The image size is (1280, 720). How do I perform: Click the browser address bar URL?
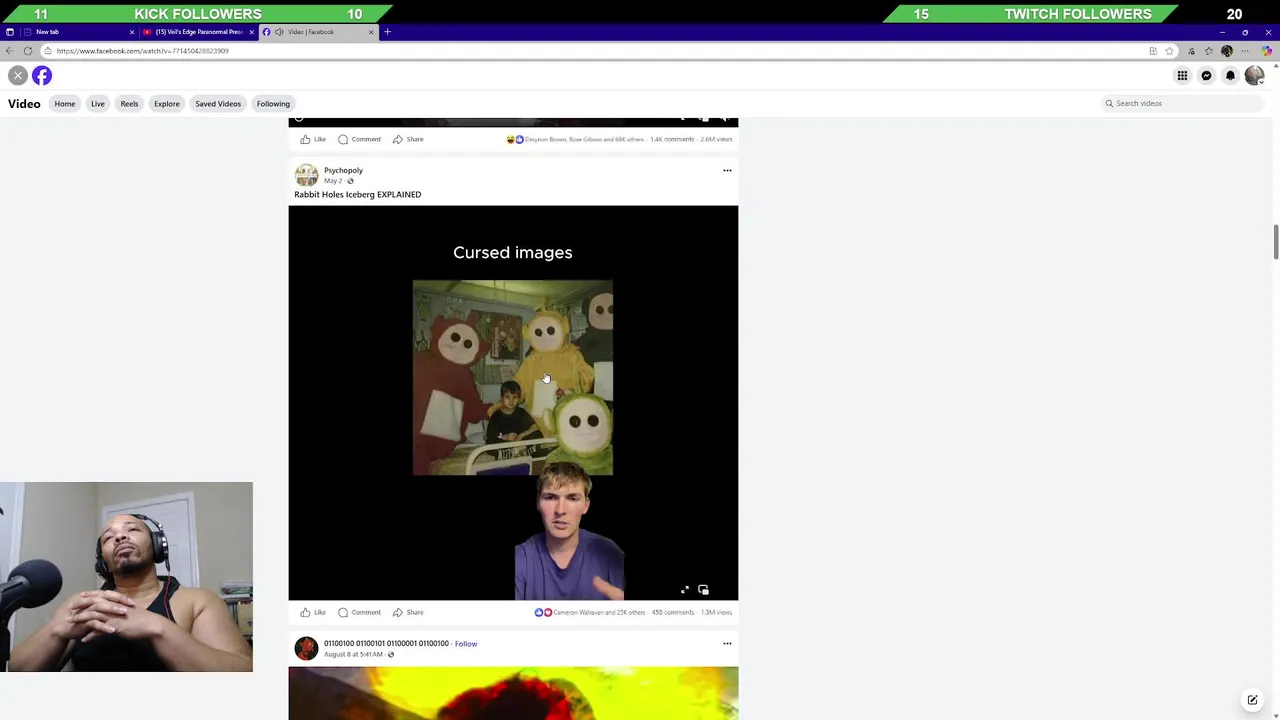143,51
